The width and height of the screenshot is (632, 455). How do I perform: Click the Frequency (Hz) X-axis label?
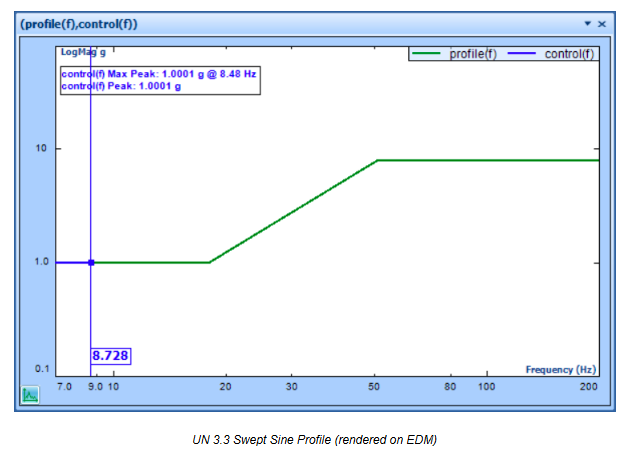(x=561, y=369)
